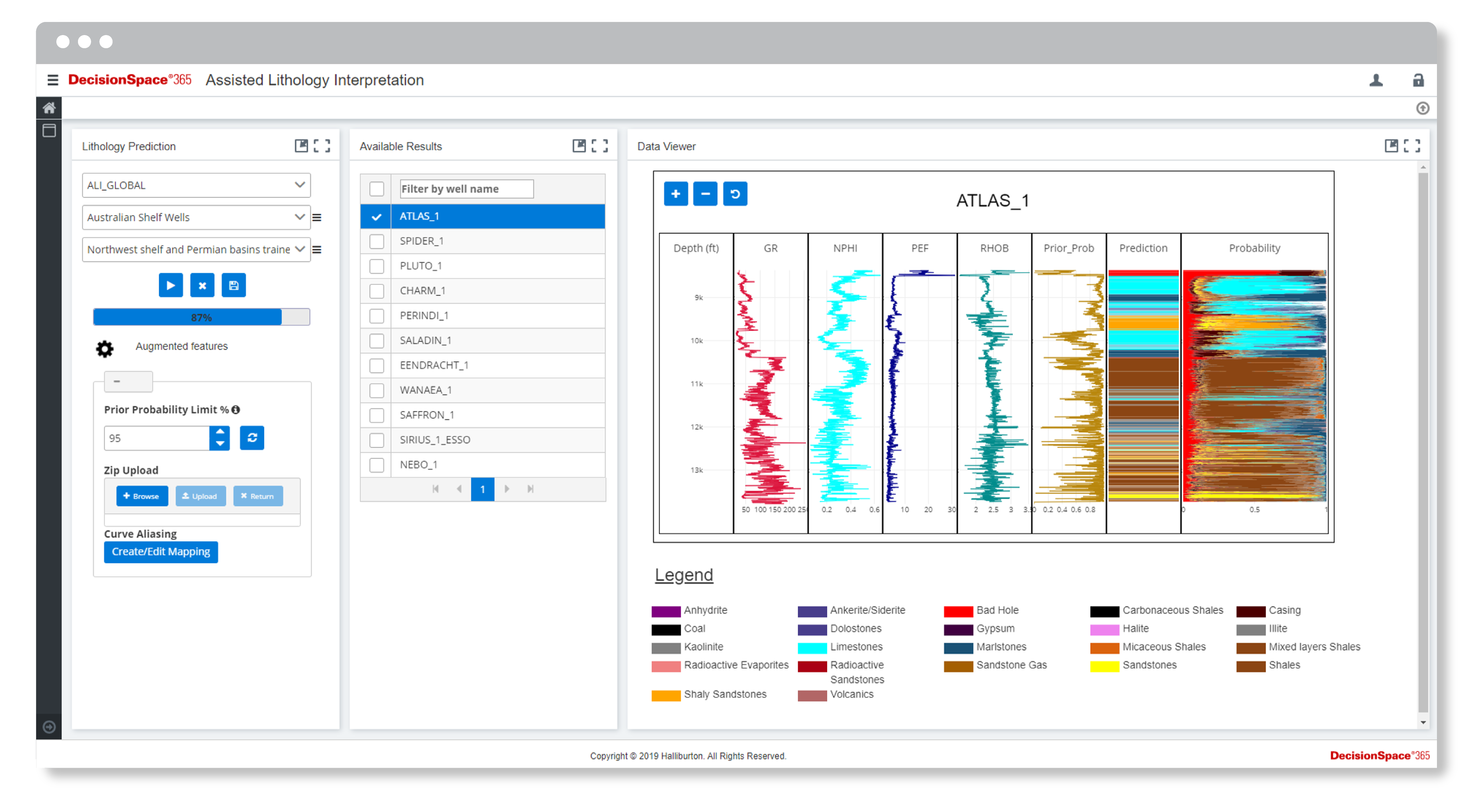Open Augmented features gear settings
Image resolution: width=1477 pixels, height=812 pixels.
(x=105, y=348)
